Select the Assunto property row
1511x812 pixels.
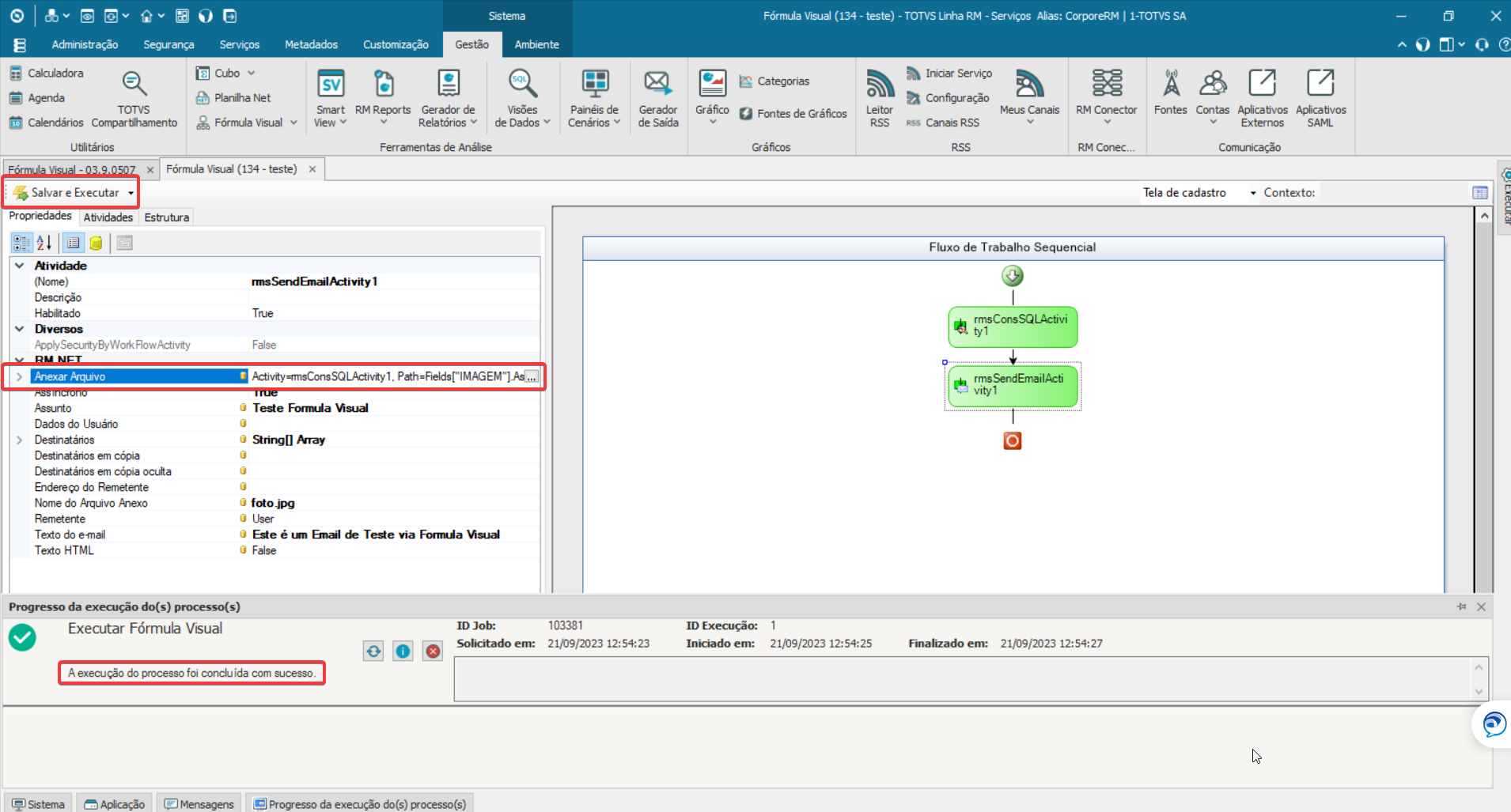275,408
